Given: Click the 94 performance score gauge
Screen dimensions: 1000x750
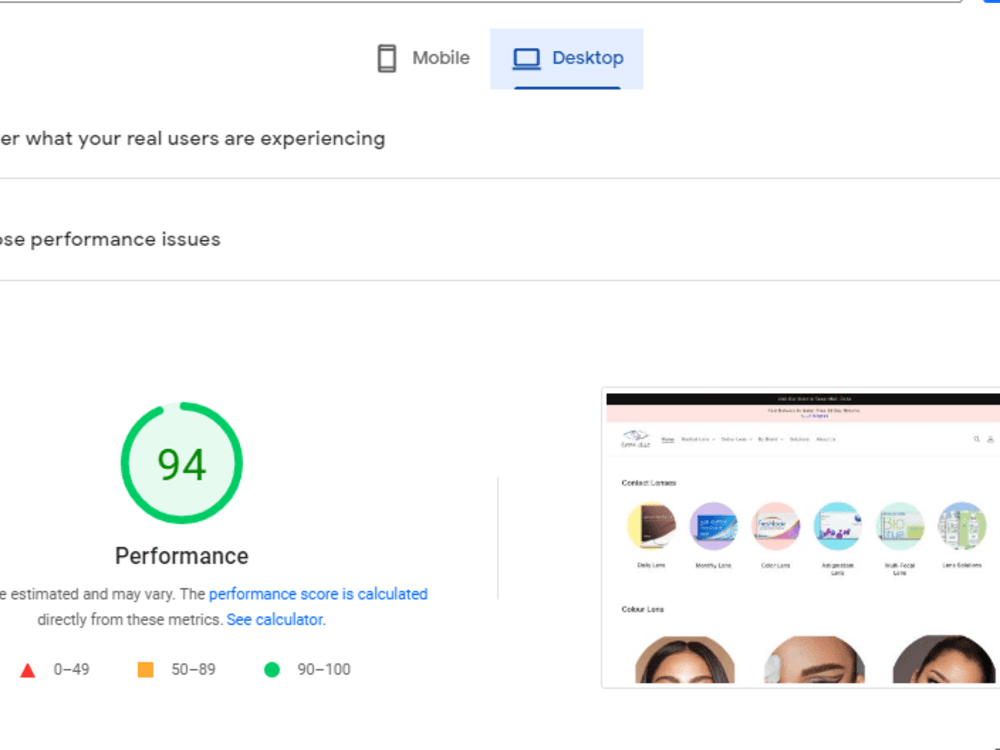Looking at the screenshot, I should (182, 463).
